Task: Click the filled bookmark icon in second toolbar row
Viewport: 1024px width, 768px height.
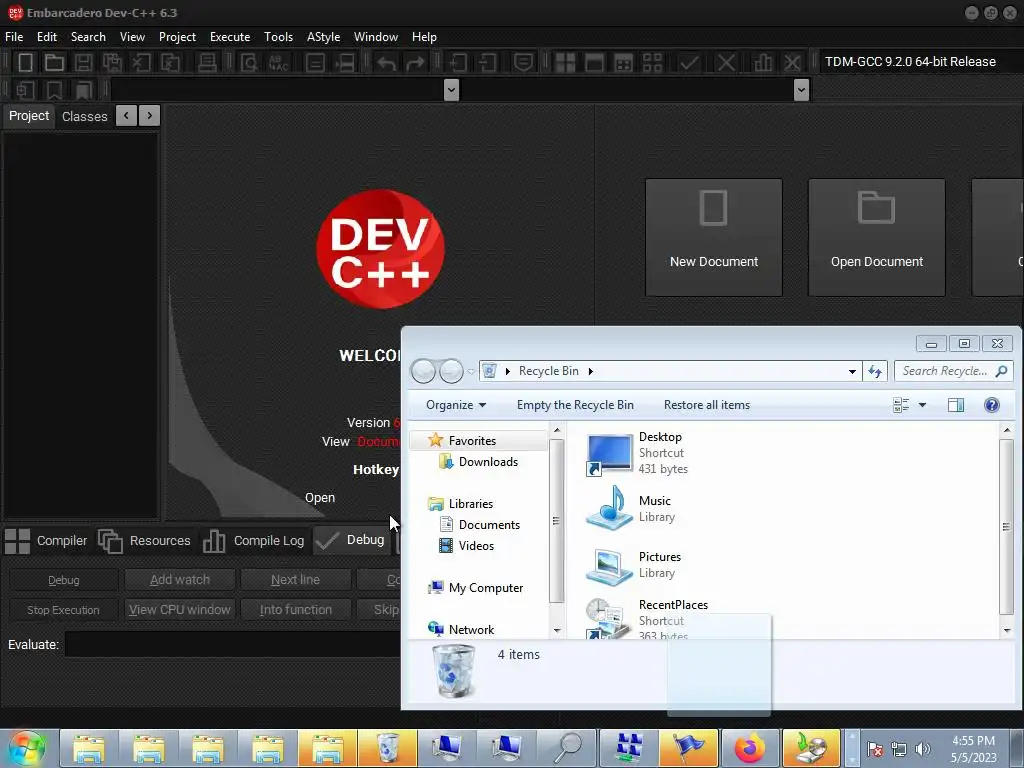Action: [x=84, y=90]
